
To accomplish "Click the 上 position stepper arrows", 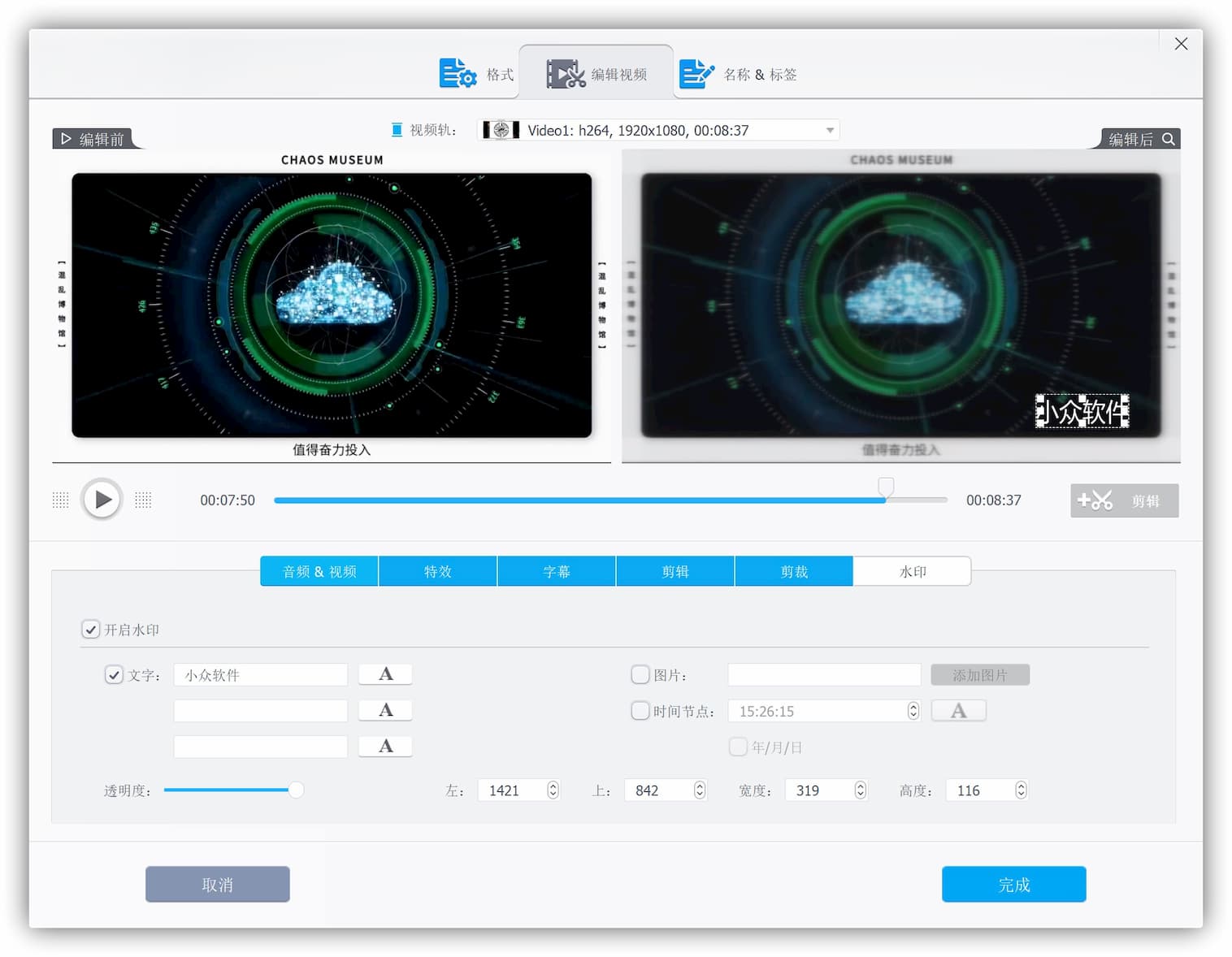I will [699, 790].
